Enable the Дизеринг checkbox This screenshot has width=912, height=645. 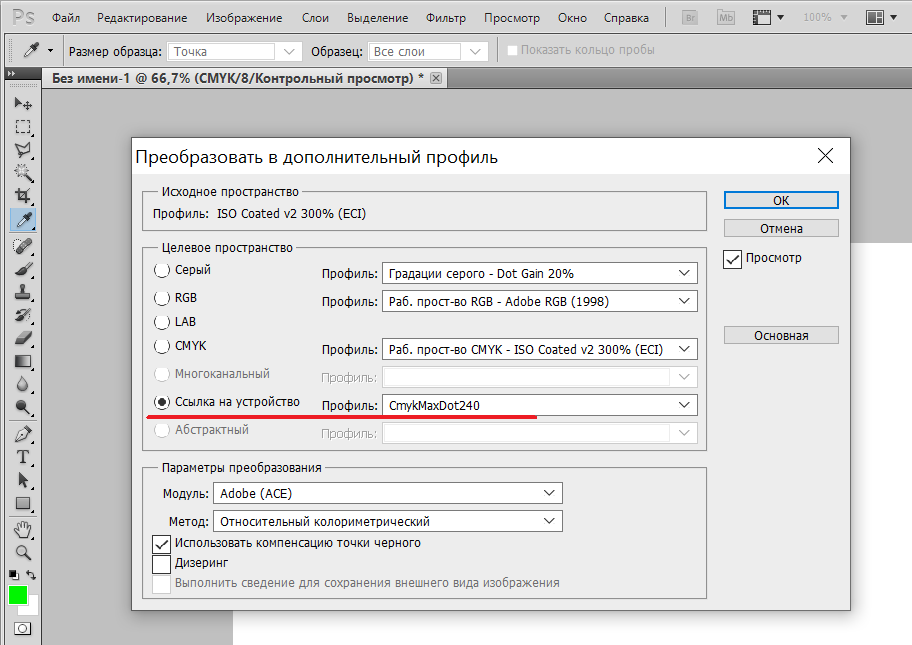coord(162,563)
